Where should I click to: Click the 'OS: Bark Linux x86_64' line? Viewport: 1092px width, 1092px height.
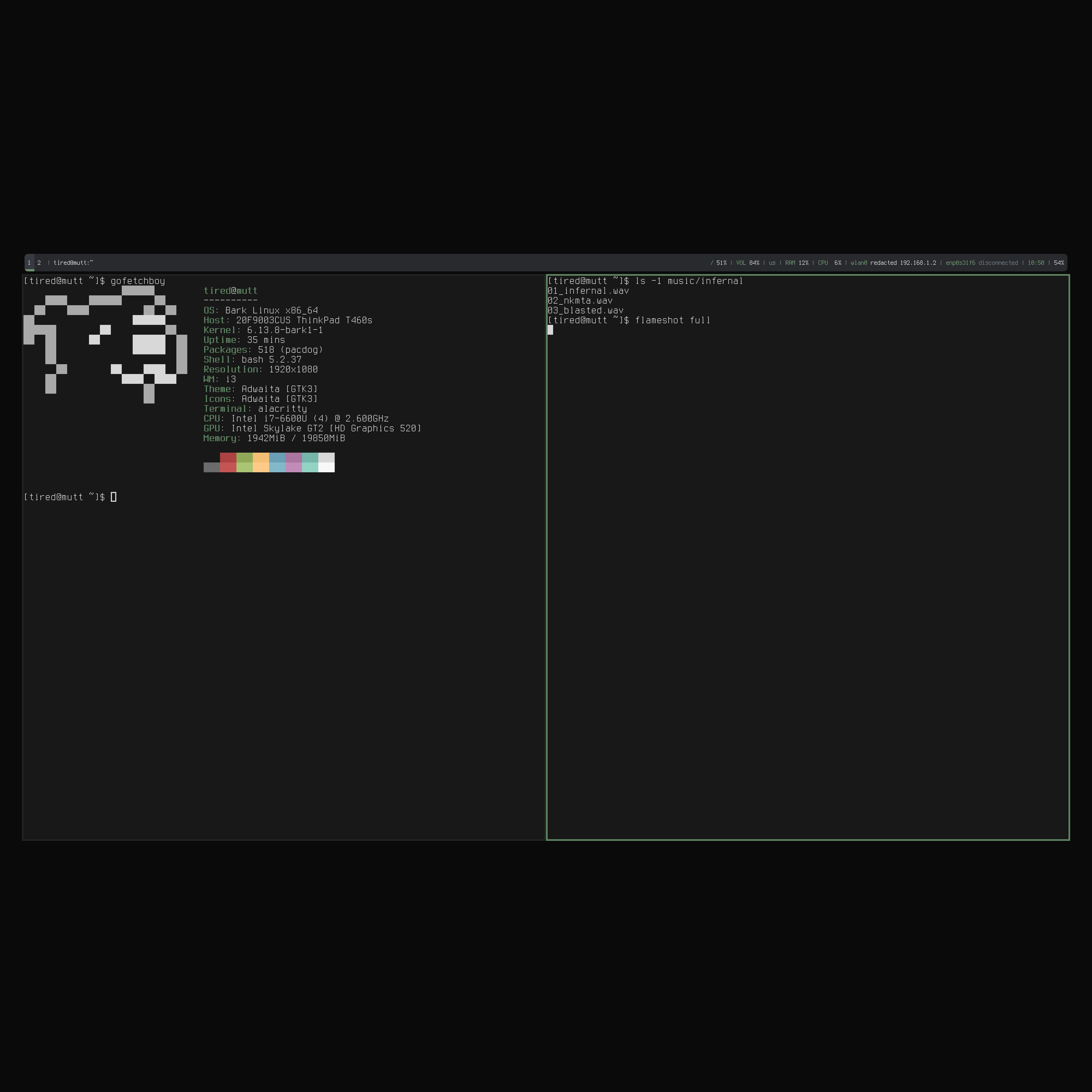point(260,310)
